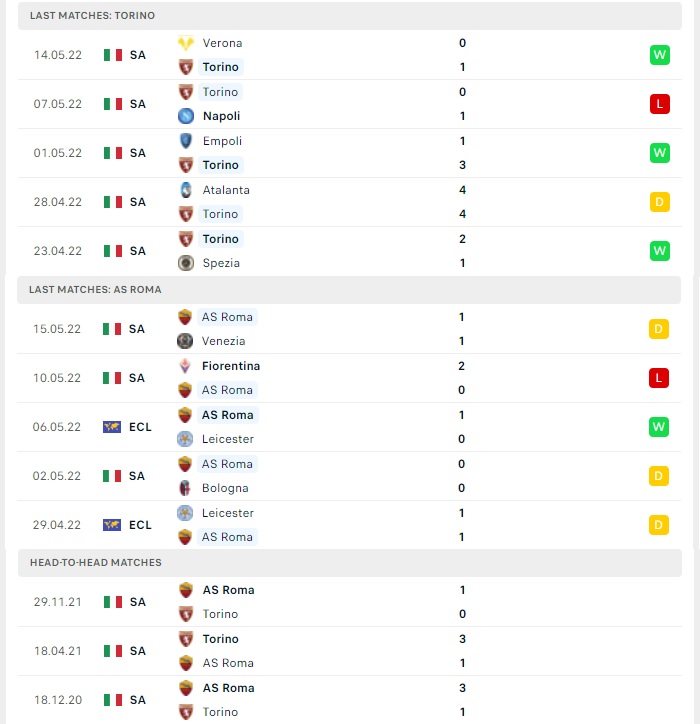Click the Atalanta club crest icon

pos(186,190)
